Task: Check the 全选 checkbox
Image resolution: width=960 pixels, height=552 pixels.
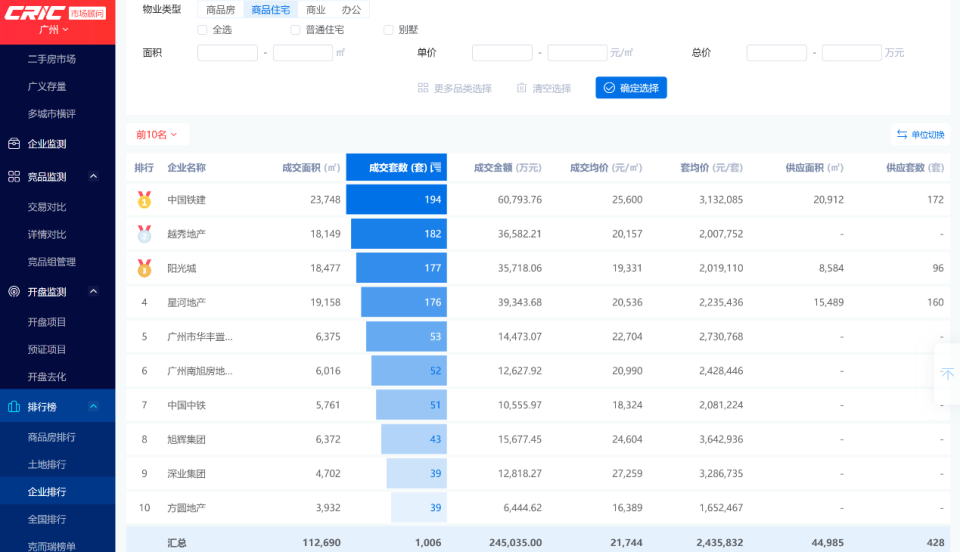Action: [202, 30]
